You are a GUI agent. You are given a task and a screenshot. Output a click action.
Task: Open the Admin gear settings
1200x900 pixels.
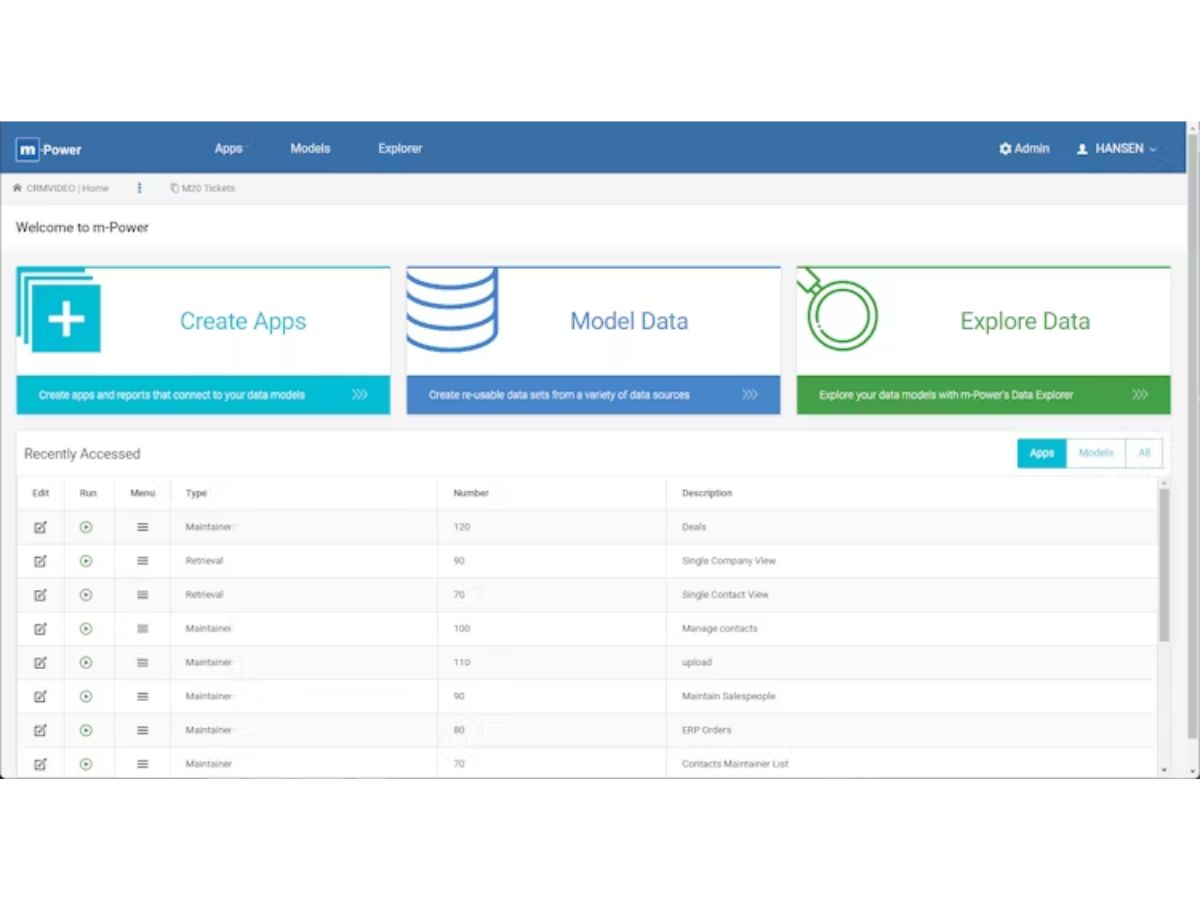(x=1024, y=149)
